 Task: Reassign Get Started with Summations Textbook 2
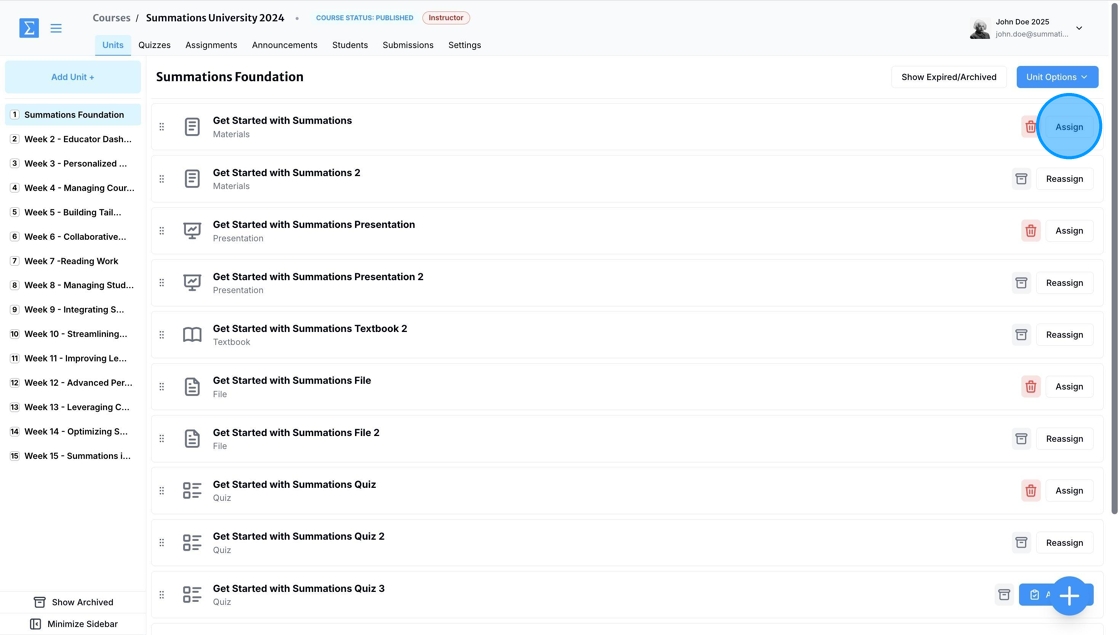point(1064,335)
